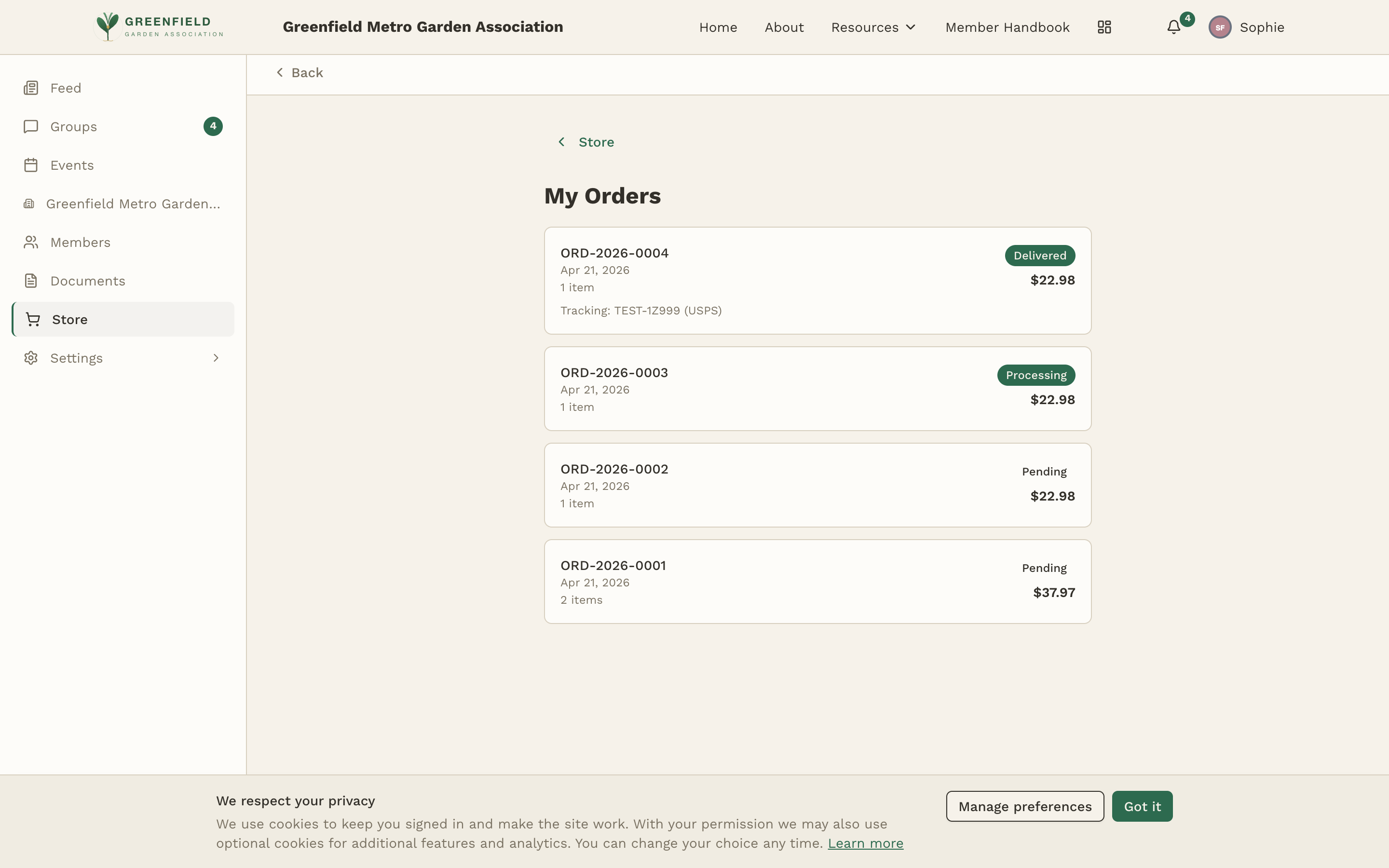Open the Member Handbook link
The image size is (1389, 868).
tap(1008, 27)
